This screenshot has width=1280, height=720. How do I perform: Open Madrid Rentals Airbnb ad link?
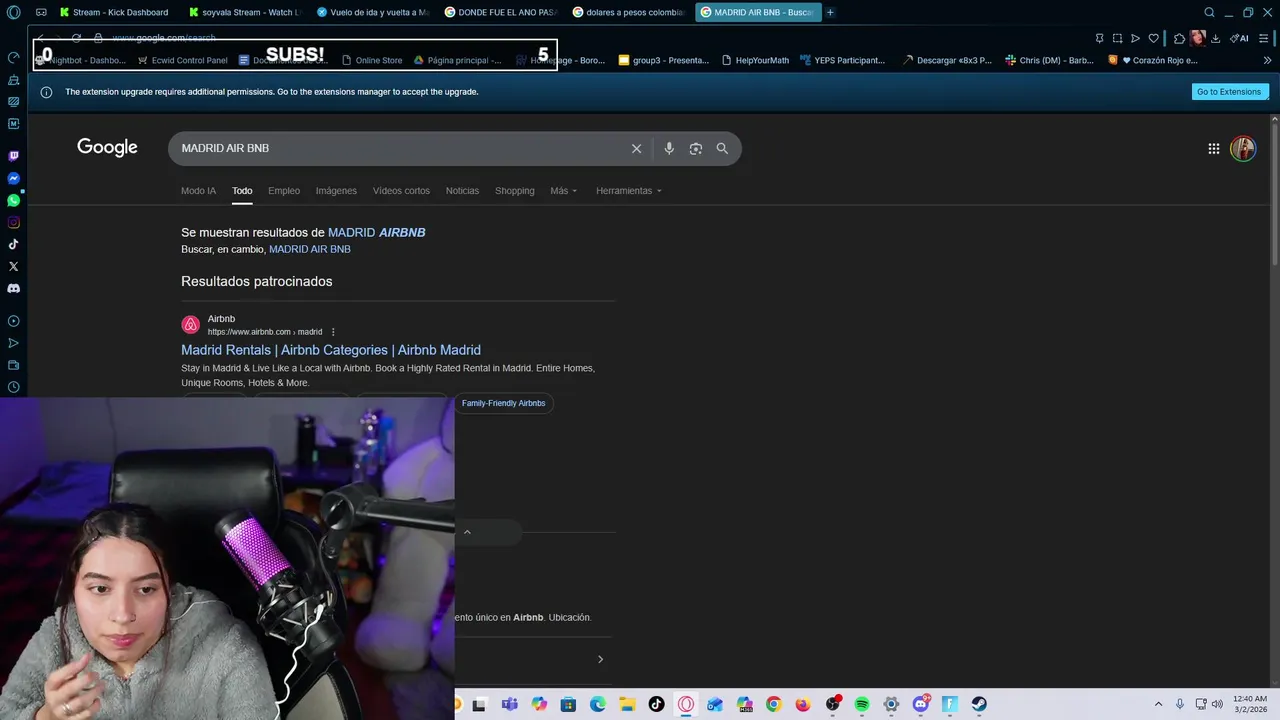tap(331, 350)
